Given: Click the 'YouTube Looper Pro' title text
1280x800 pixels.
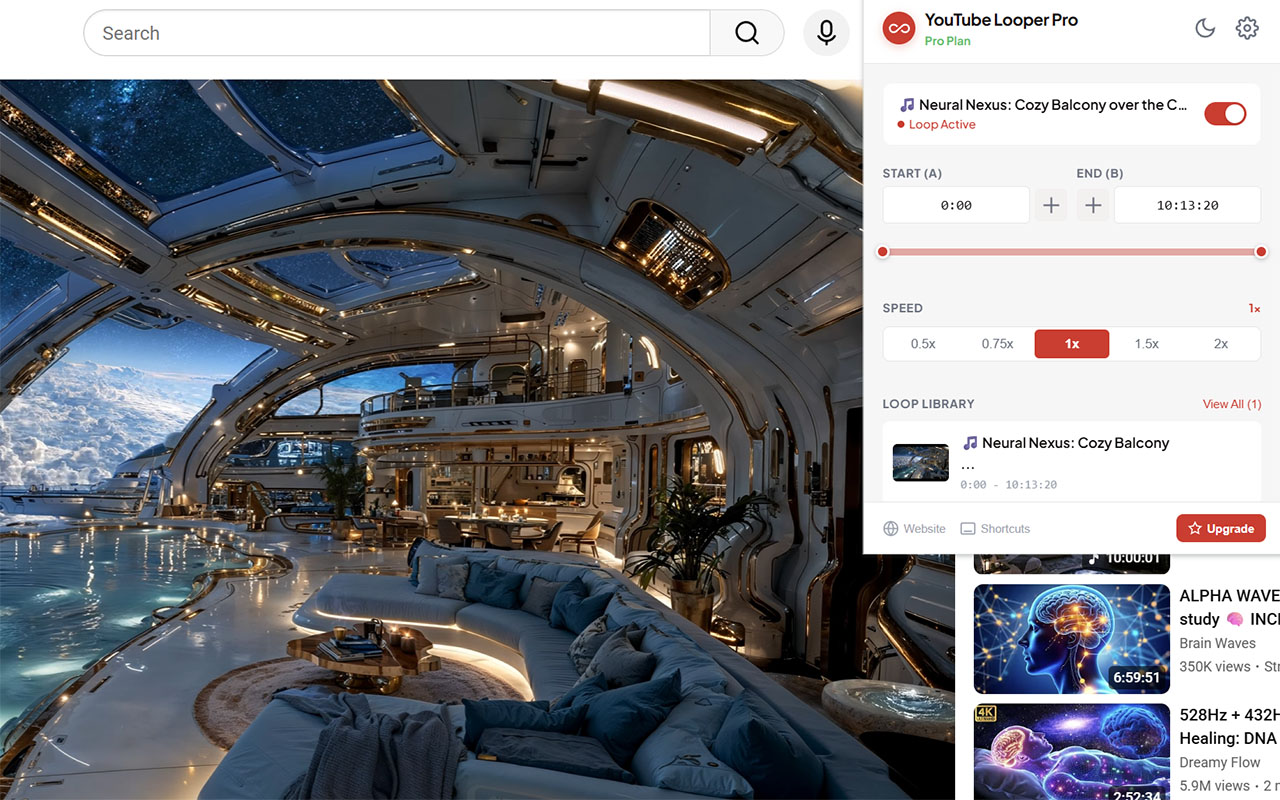Looking at the screenshot, I should 1001,20.
